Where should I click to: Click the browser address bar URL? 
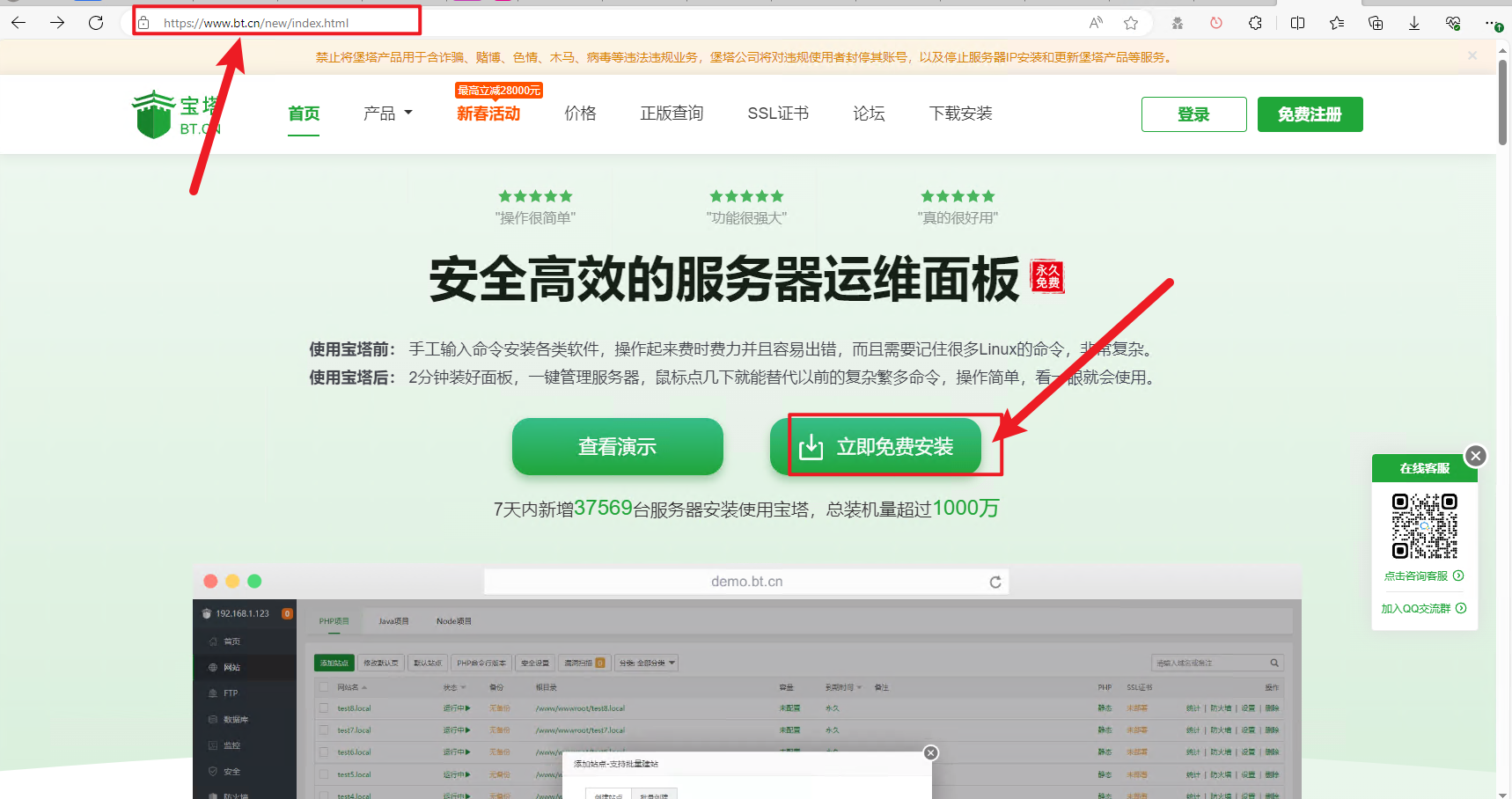pos(255,23)
